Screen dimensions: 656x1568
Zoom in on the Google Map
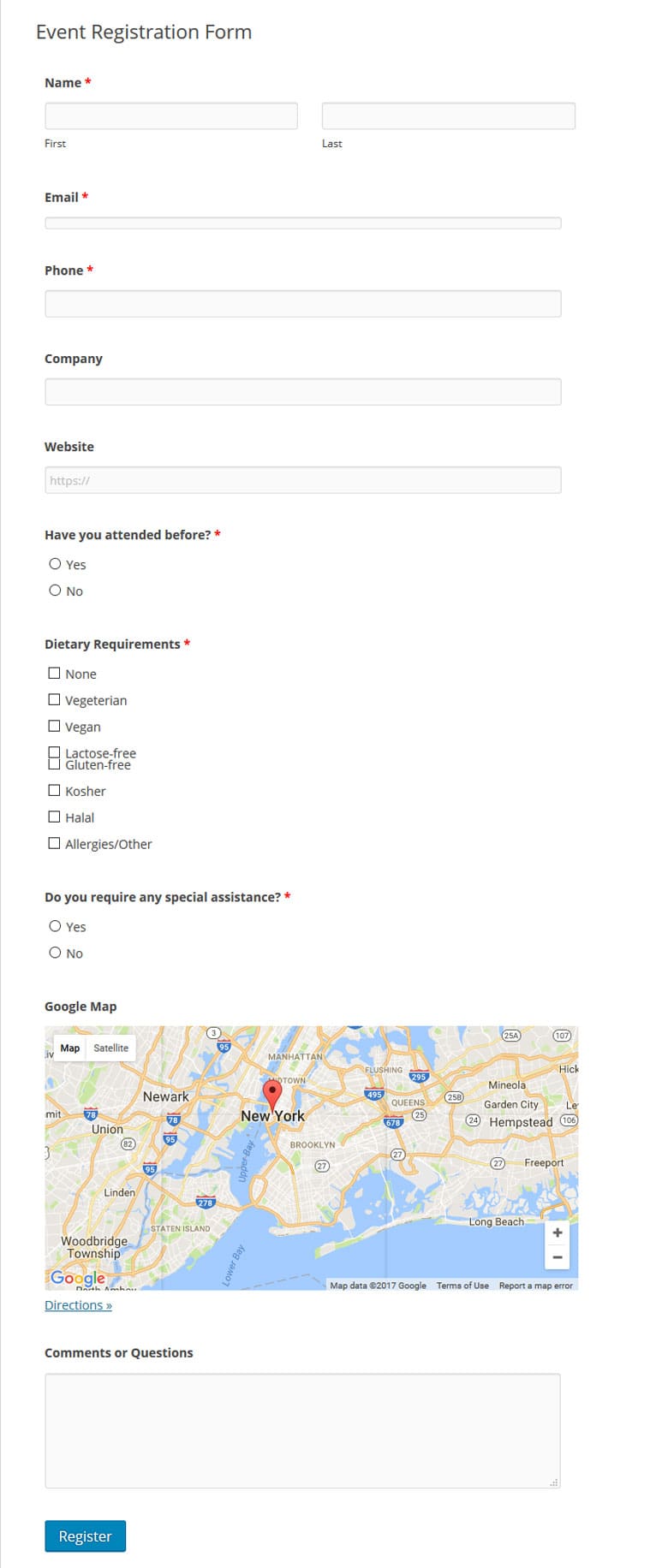coord(558,1232)
